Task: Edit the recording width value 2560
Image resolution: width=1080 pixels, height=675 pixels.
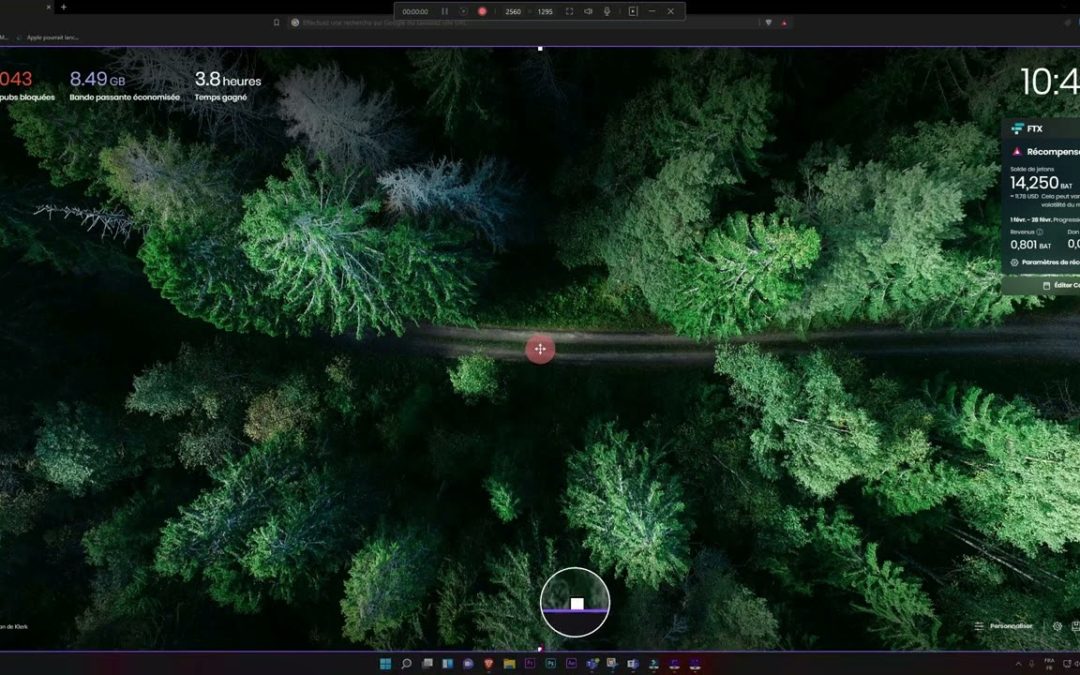Action: tap(513, 12)
